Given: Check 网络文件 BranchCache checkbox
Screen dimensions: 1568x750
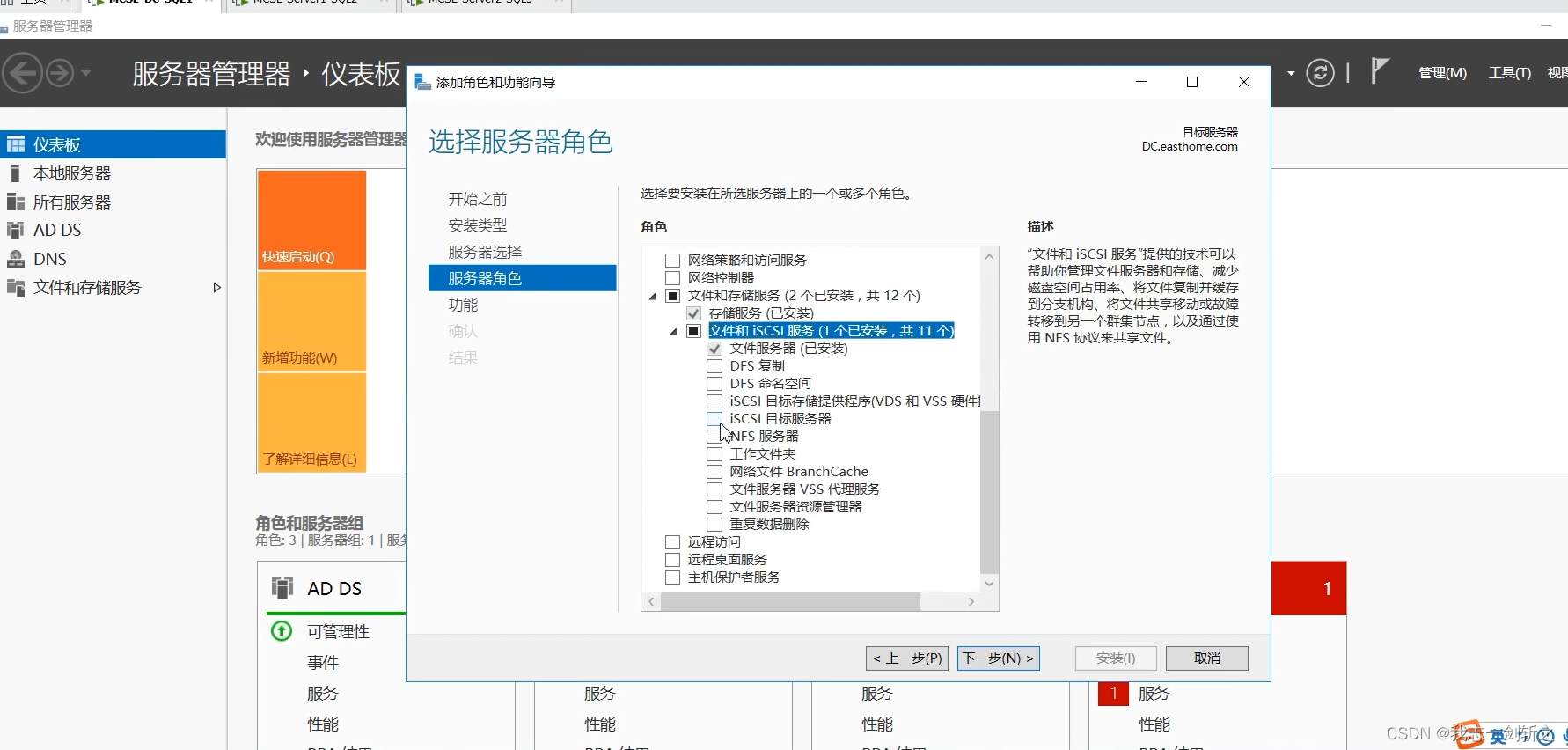Looking at the screenshot, I should click(x=714, y=472).
